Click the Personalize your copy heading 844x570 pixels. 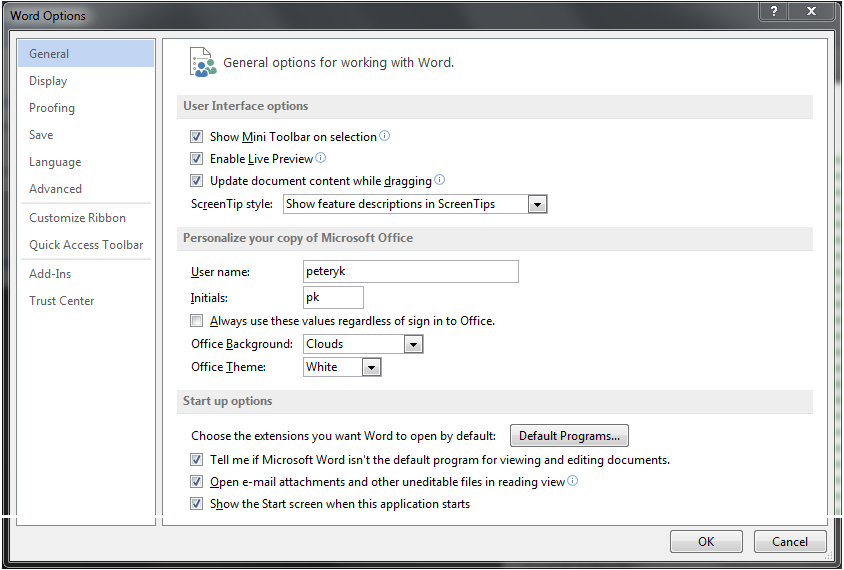pos(298,238)
